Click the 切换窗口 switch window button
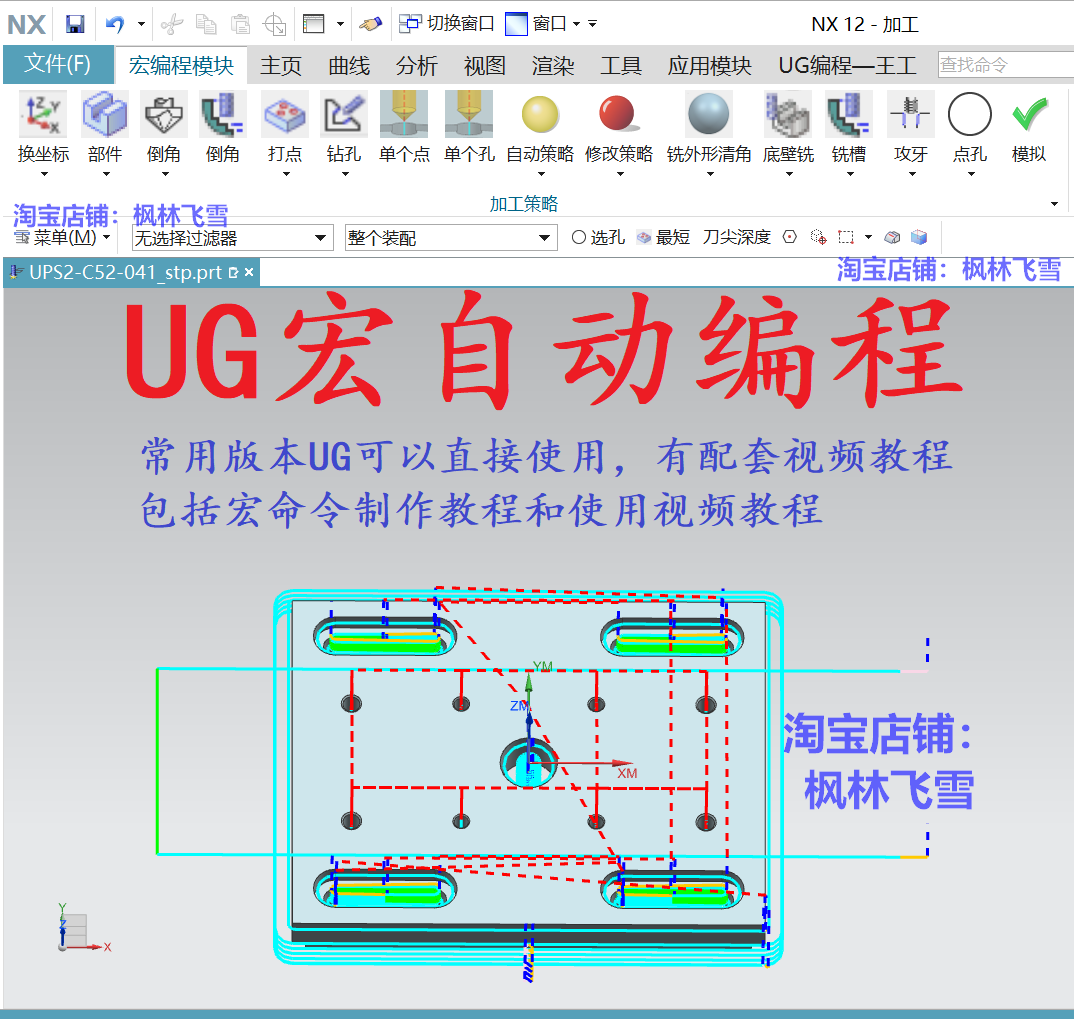Image resolution: width=1074 pixels, height=1019 pixels. (x=447, y=24)
